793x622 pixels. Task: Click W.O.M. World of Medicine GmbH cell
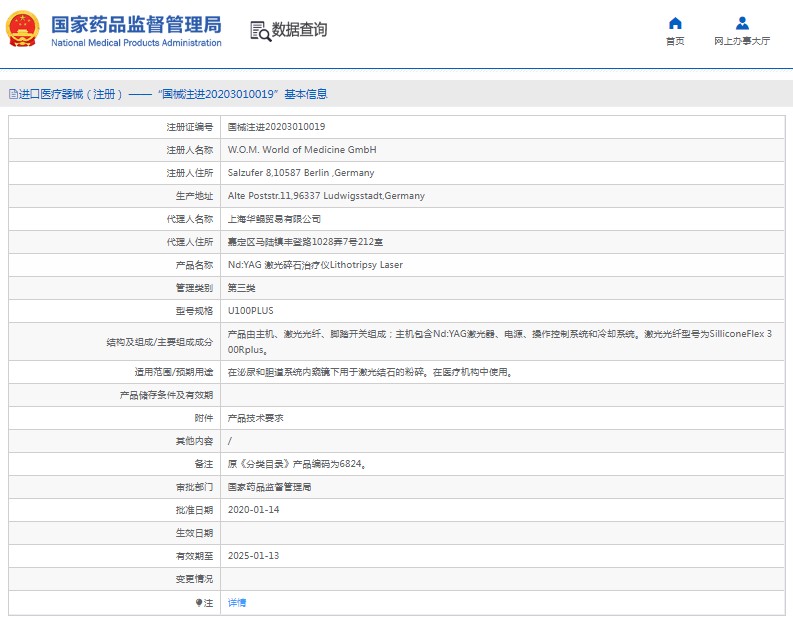(302, 150)
